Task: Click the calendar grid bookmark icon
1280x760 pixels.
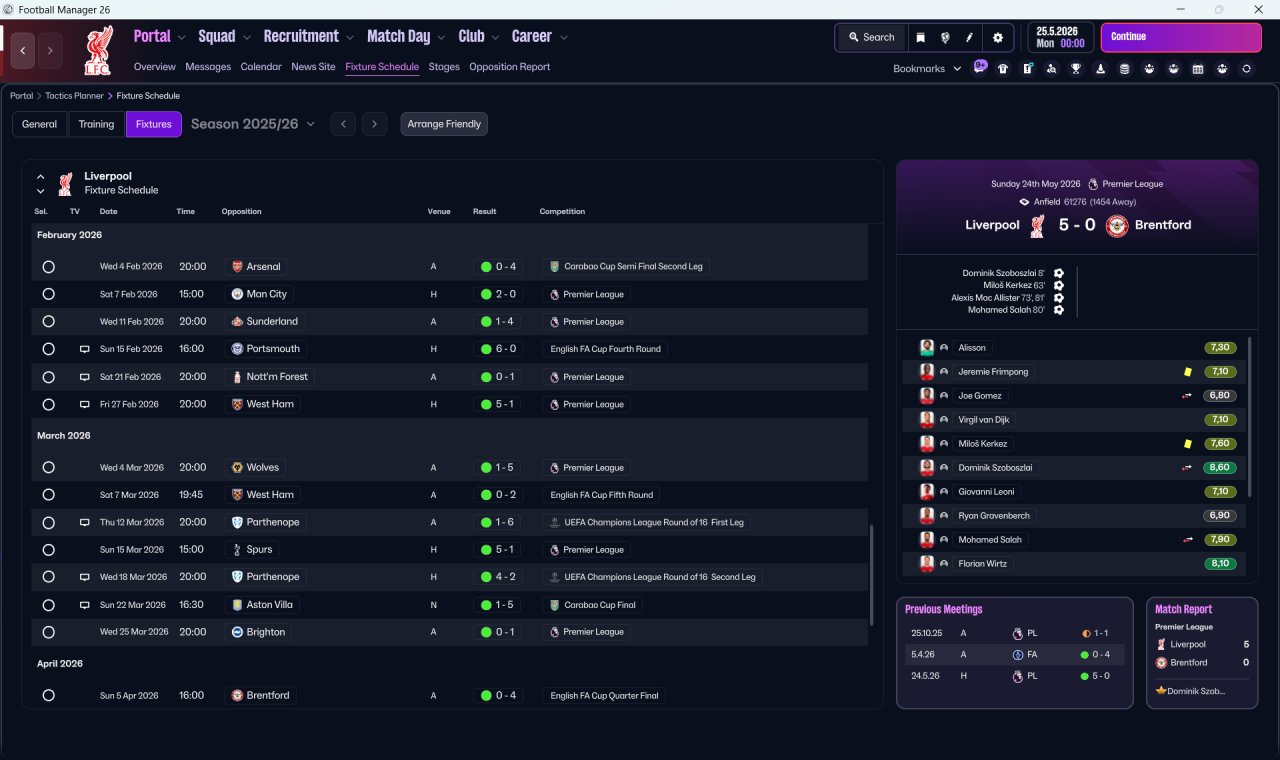Action: [1198, 69]
